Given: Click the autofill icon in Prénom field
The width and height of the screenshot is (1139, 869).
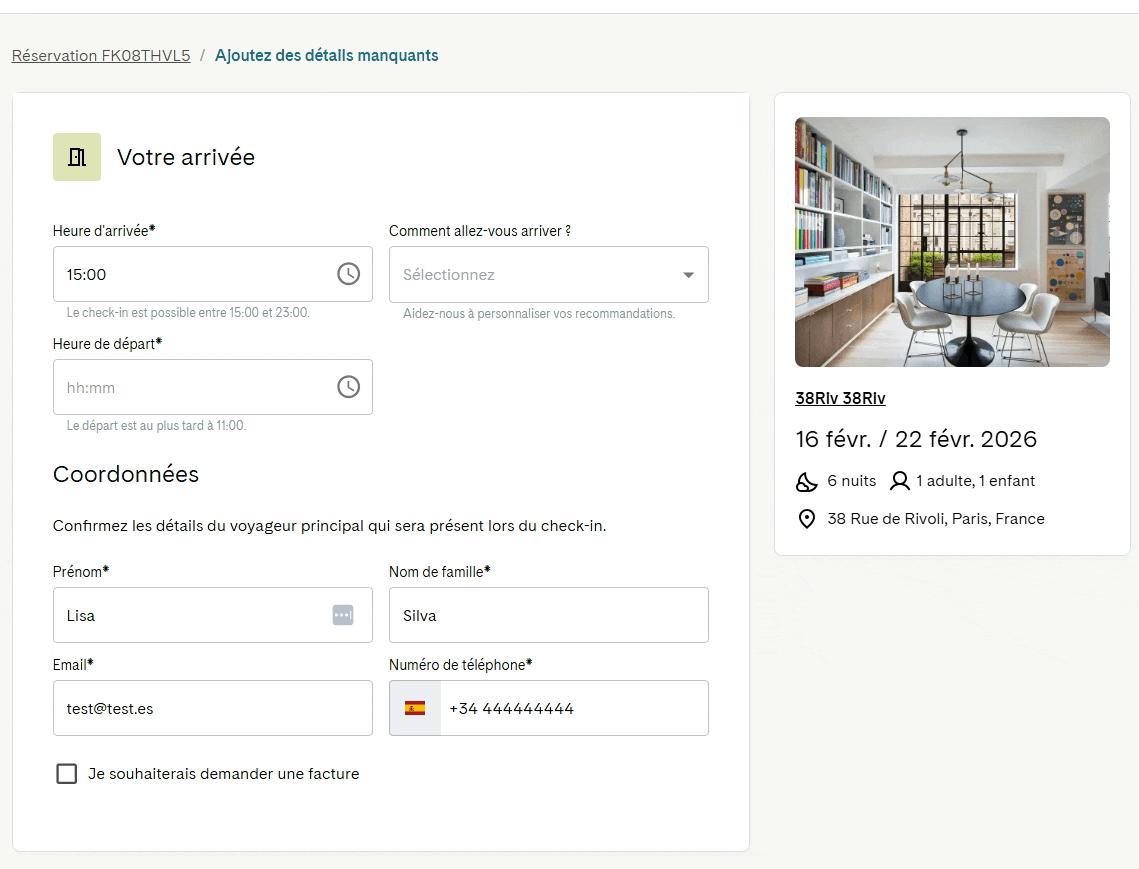Looking at the screenshot, I should [x=343, y=615].
